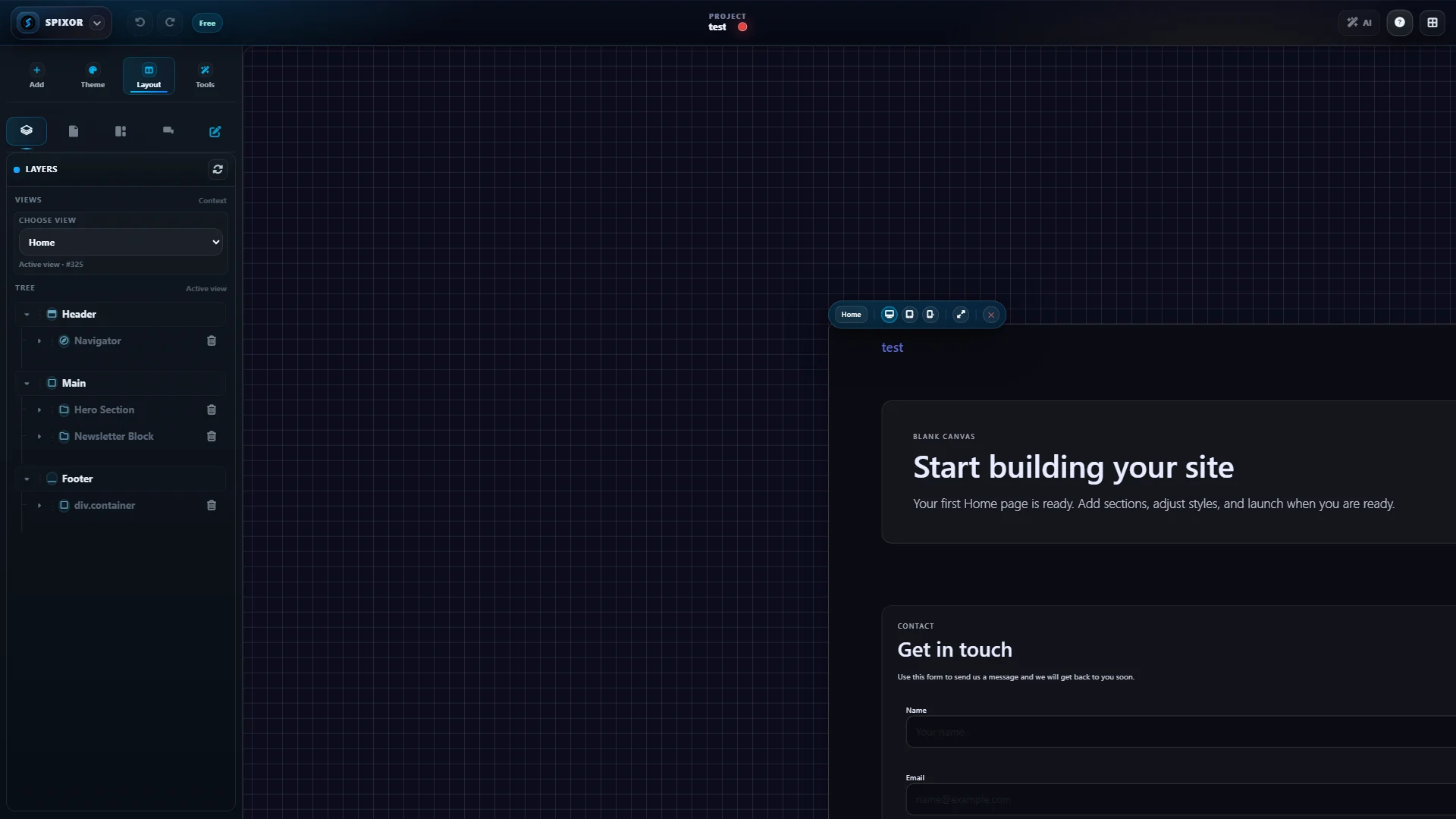The height and width of the screenshot is (819, 1456).
Task: Click the Active view #325 text
Action: point(51,265)
